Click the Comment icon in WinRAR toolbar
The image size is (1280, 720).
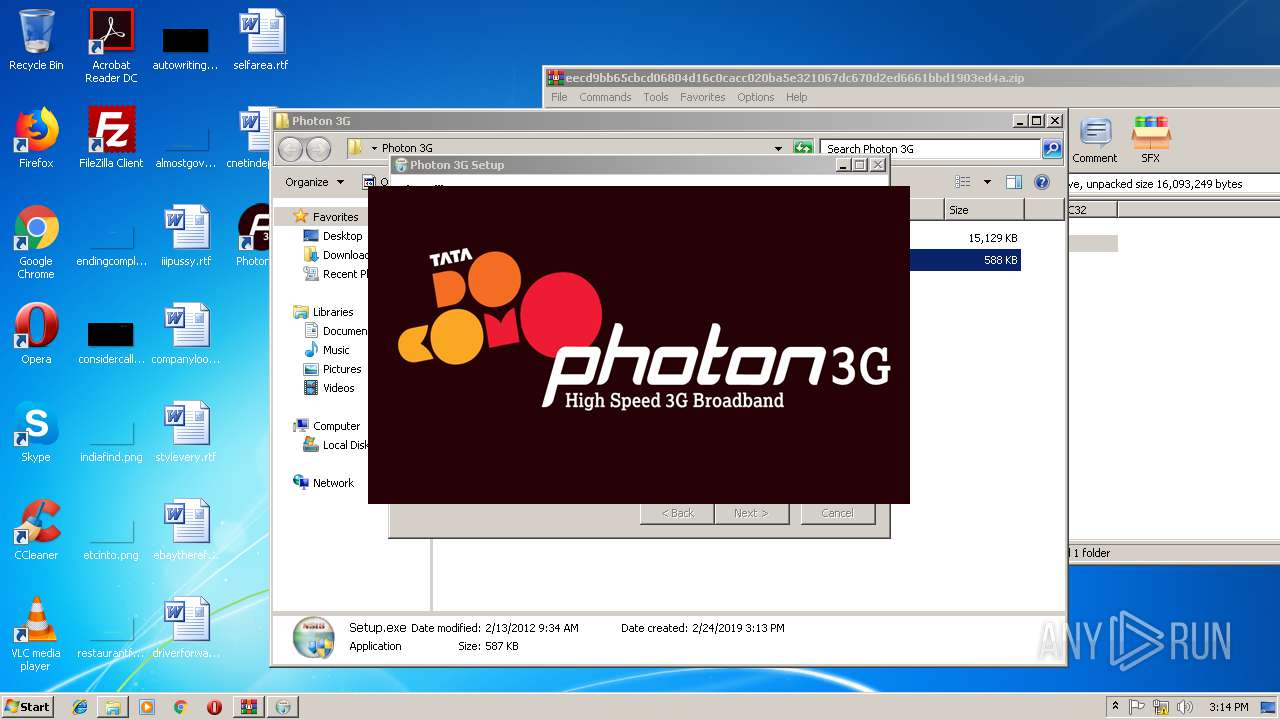pyautogui.click(x=1095, y=140)
